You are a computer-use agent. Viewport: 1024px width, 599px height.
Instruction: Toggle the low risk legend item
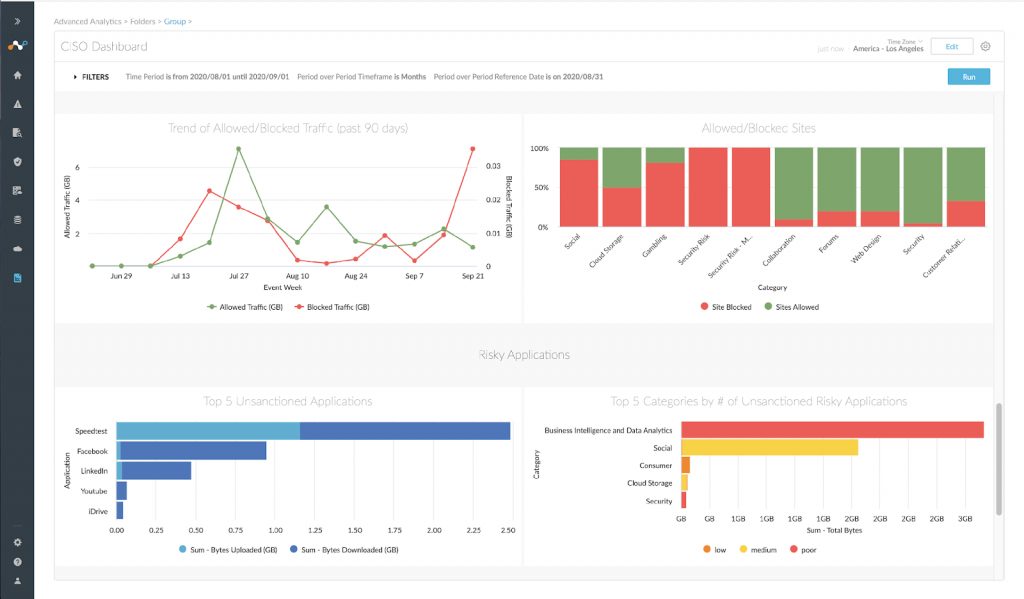[x=714, y=550]
